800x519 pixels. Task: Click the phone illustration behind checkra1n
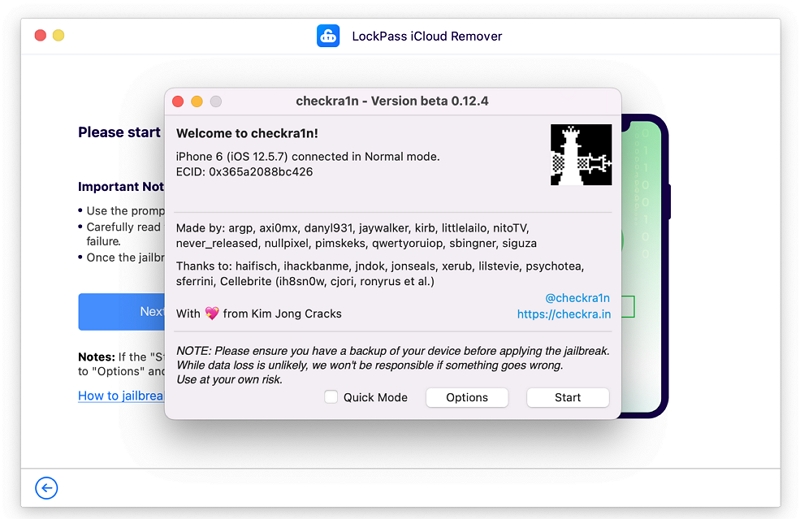(x=644, y=265)
